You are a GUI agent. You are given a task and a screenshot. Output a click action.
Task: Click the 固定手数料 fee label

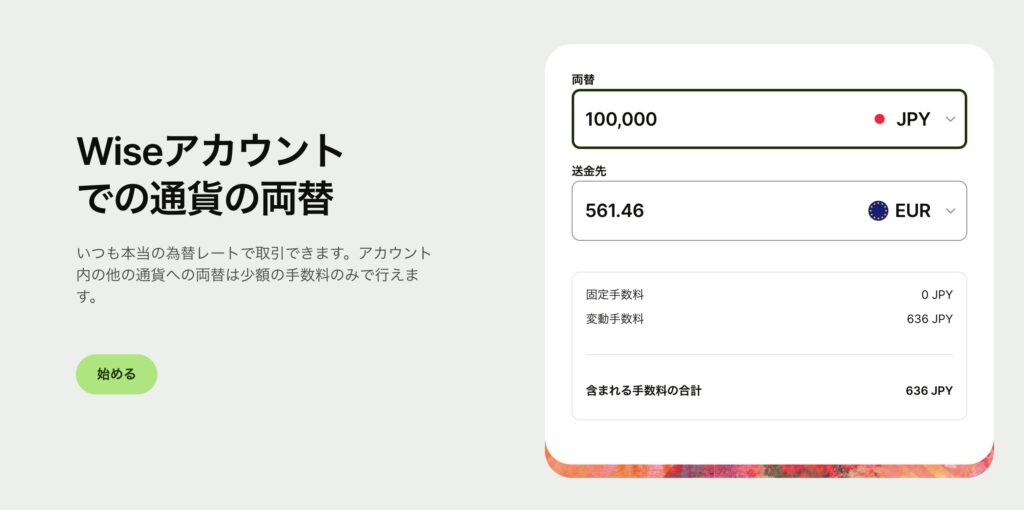[x=615, y=295]
